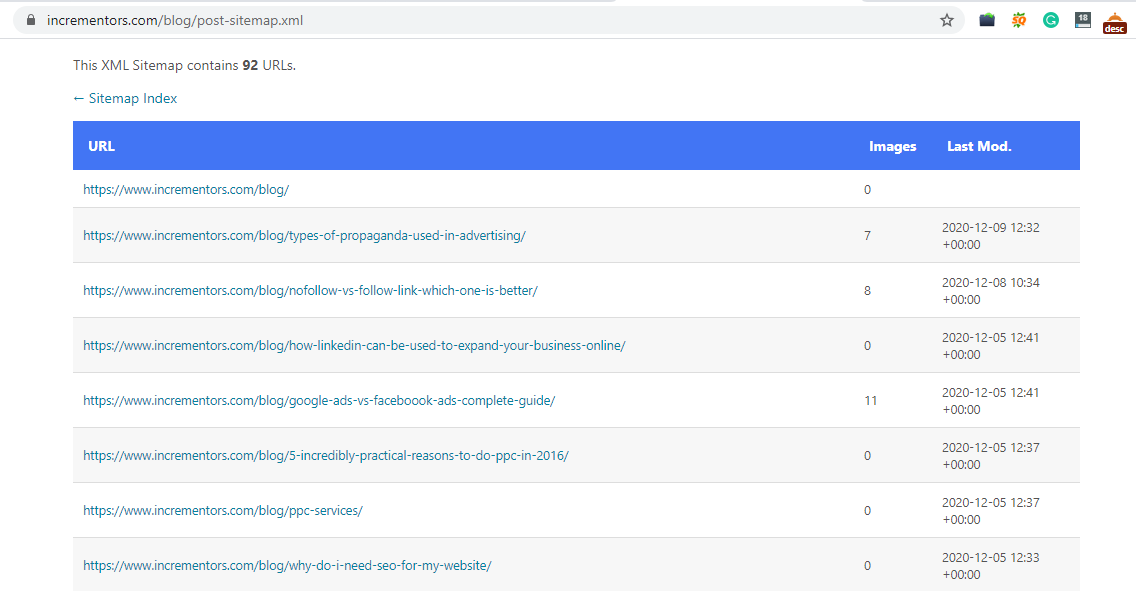Open the orange bell desc extension
Screen dimensions: 1136x591
tap(1114, 22)
